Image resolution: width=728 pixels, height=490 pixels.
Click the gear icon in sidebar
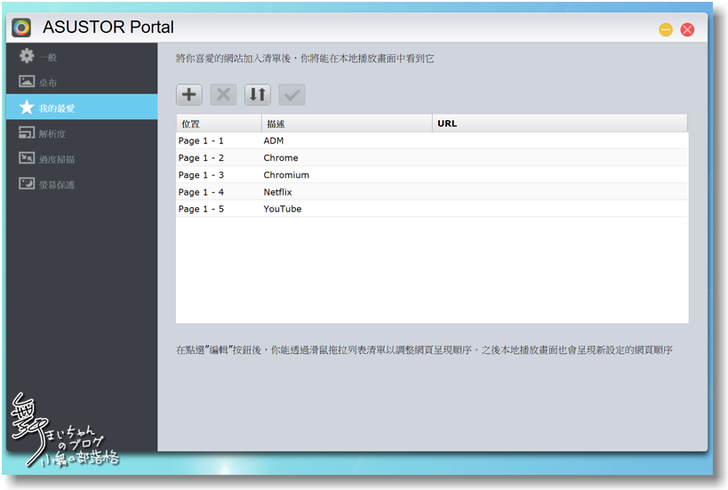26,56
